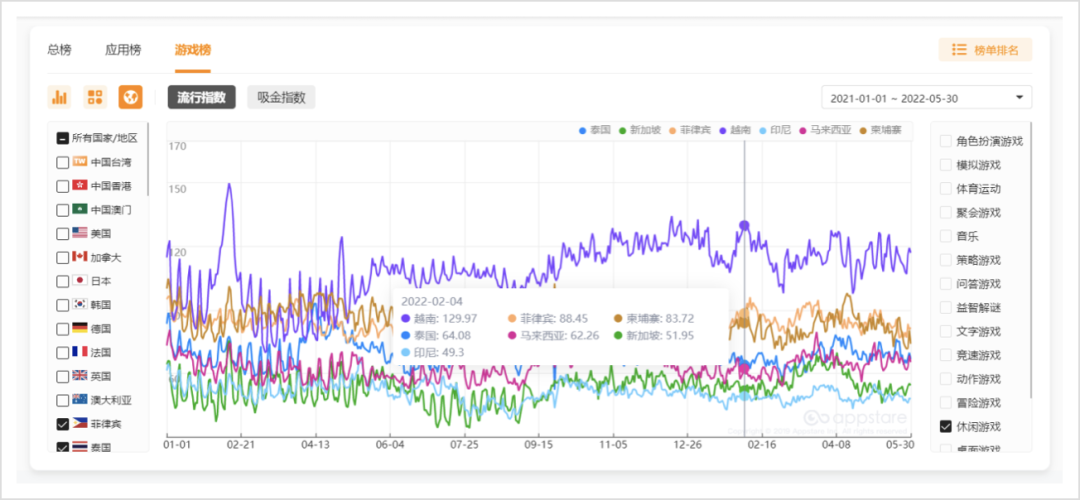Uncheck the 休闲游戏 category checkbox
Screen dimensions: 1080x500
tap(946, 427)
